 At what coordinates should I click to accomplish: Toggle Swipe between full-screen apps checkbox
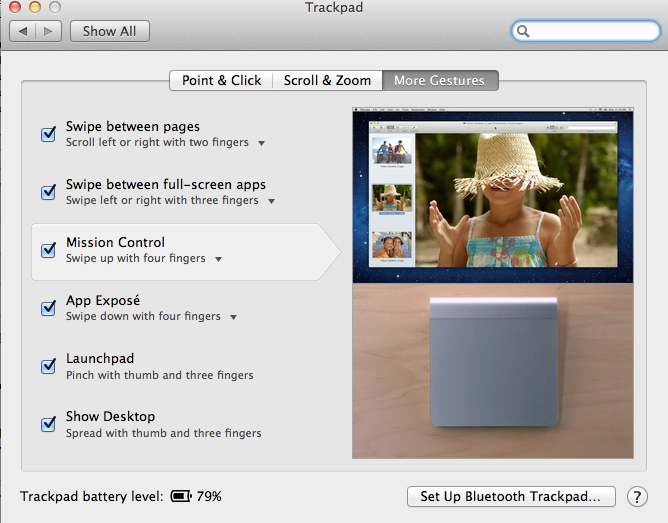pos(48,192)
